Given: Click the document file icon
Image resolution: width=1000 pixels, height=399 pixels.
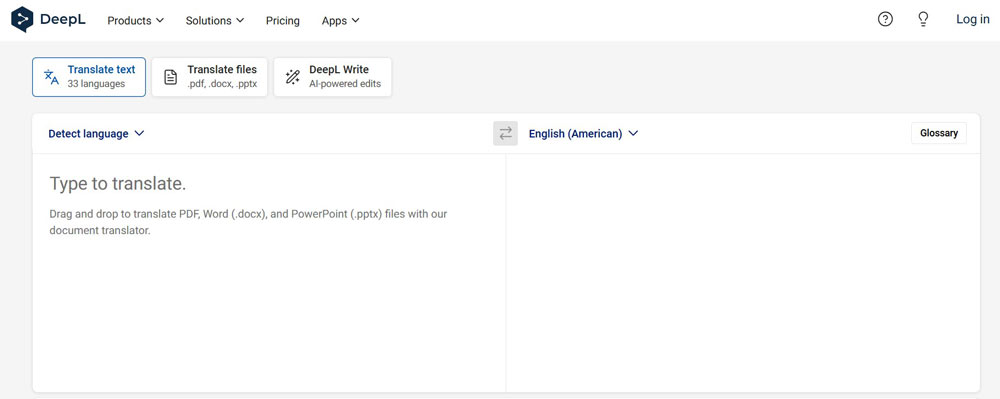Looking at the screenshot, I should pos(170,77).
